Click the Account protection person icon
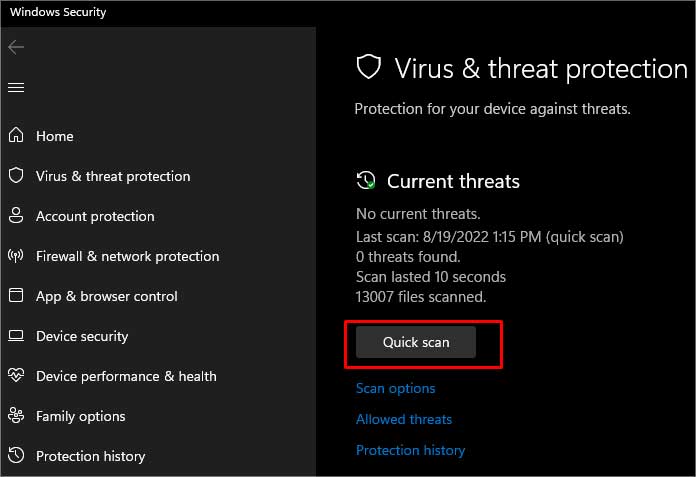696x477 pixels. click(x=16, y=215)
